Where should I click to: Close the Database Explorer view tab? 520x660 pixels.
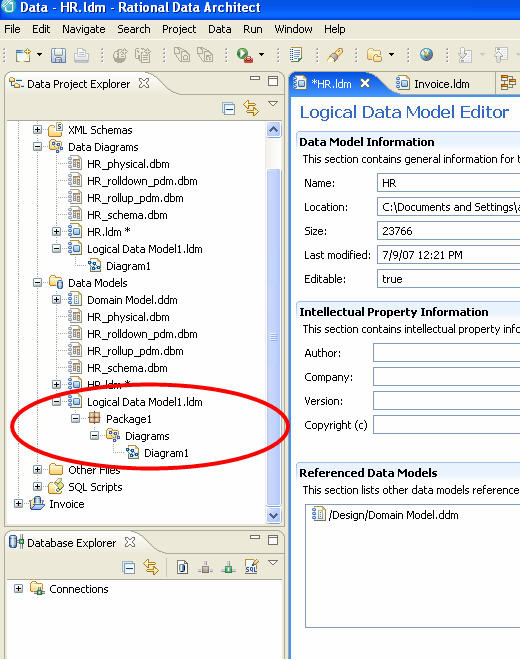click(x=130, y=543)
